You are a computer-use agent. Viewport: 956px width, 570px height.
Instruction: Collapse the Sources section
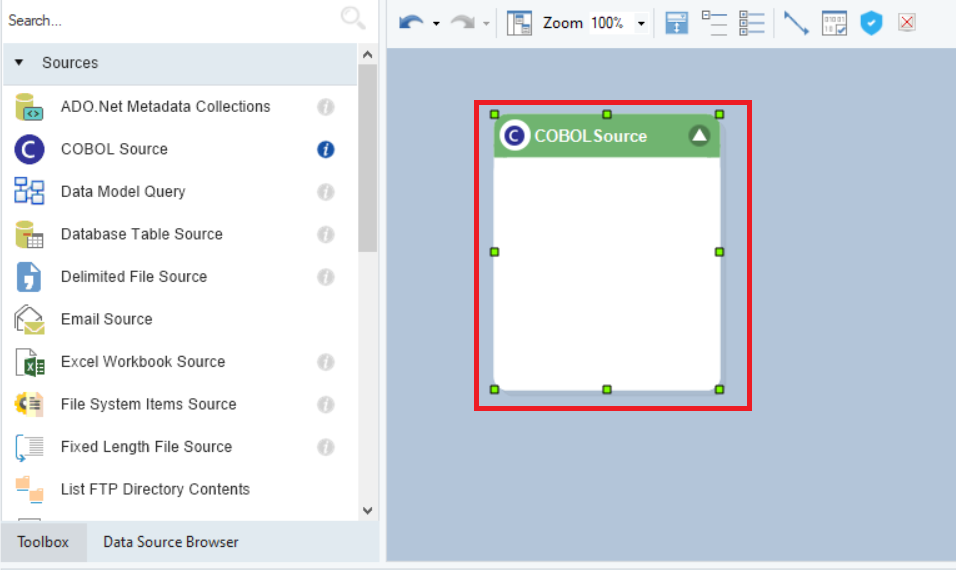point(19,62)
